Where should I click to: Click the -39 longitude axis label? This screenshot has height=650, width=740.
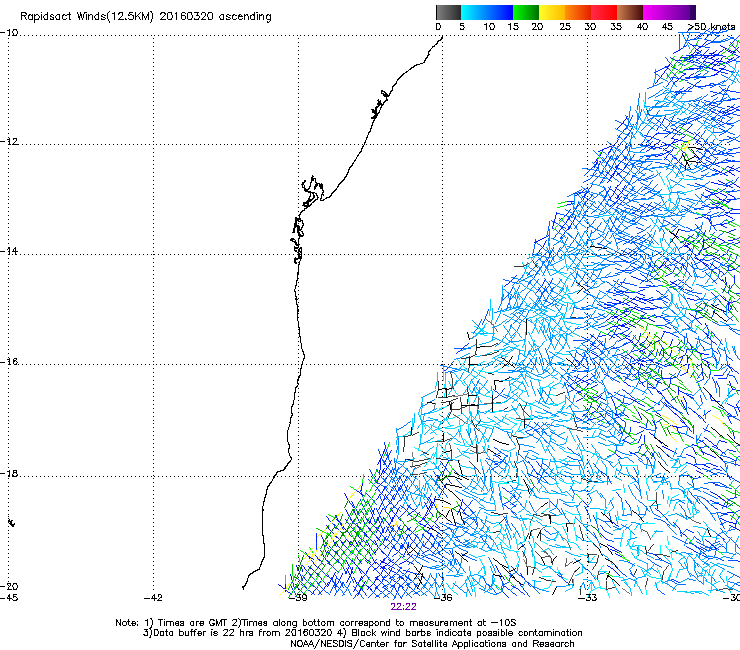pyautogui.click(x=298, y=598)
